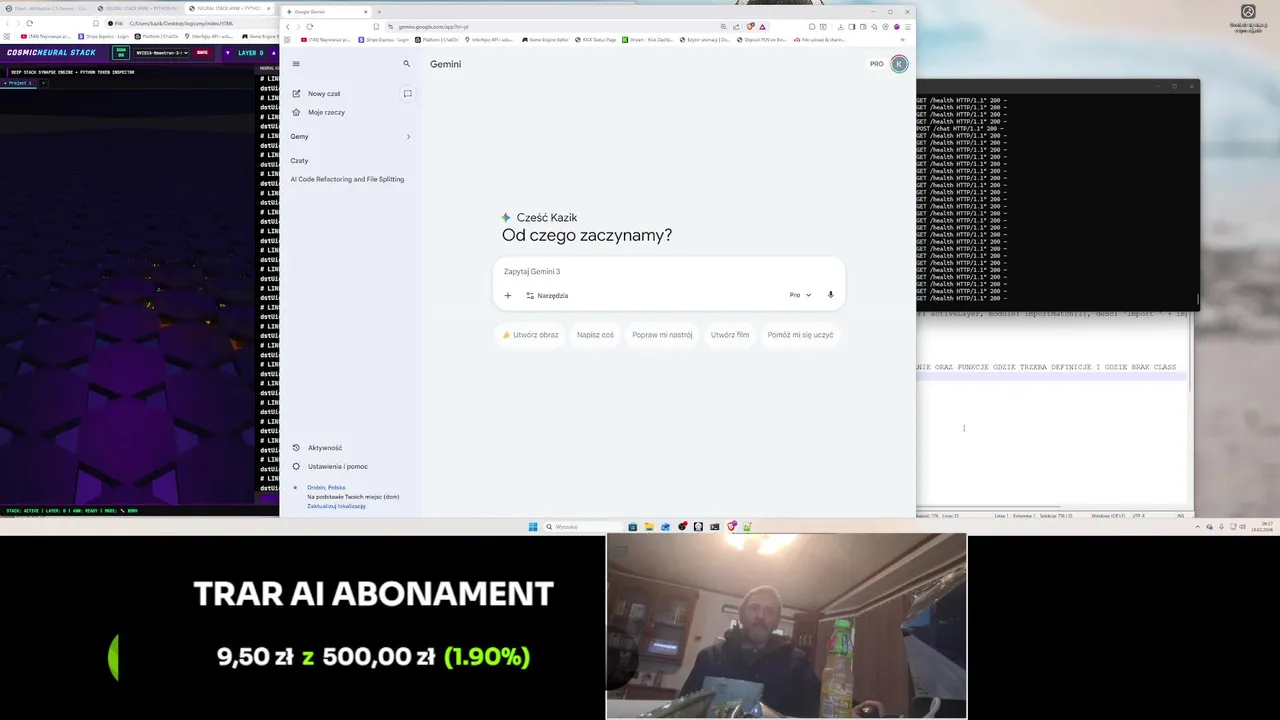The image size is (1280, 720).
Task: Click the PRO badge in Gemini header
Action: 877,64
